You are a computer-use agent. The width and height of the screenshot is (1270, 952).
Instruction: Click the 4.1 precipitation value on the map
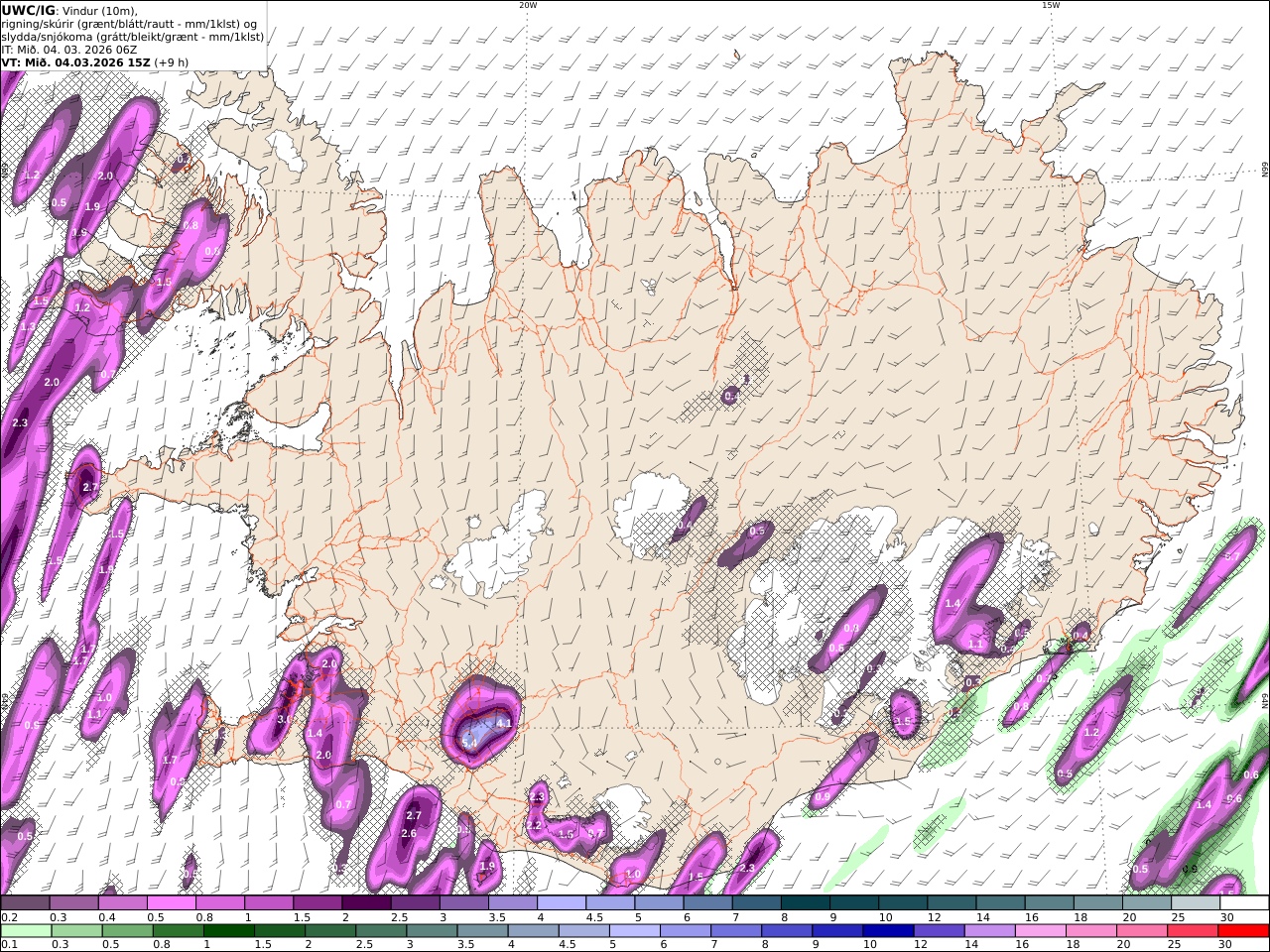tap(503, 724)
